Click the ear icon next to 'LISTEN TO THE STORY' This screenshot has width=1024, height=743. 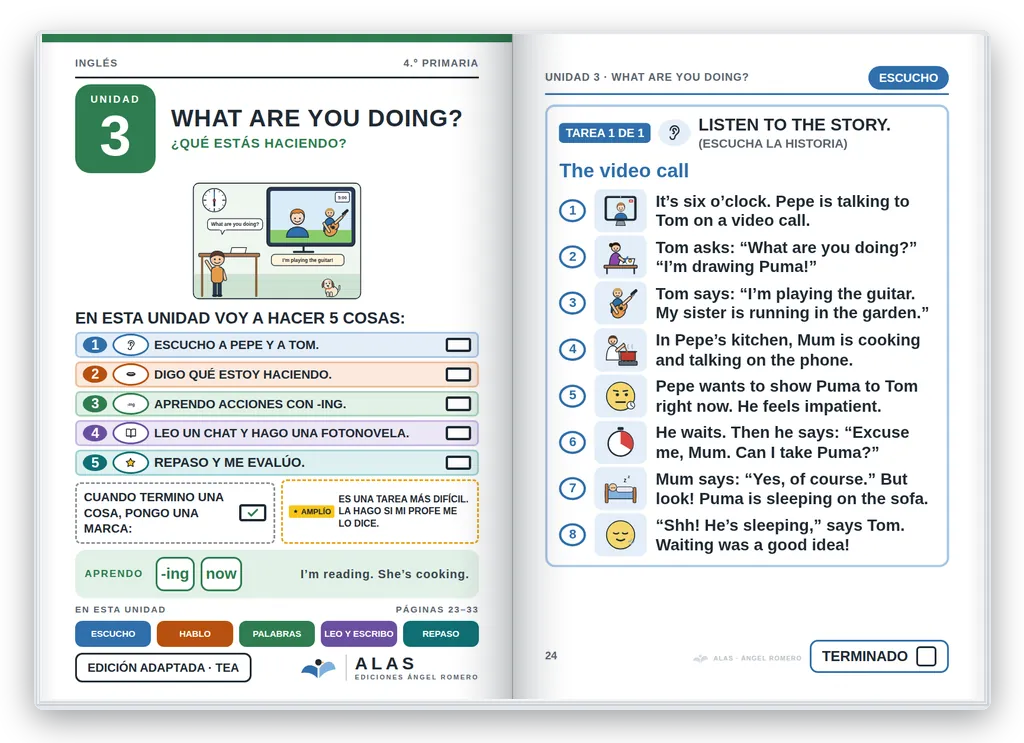pos(674,133)
